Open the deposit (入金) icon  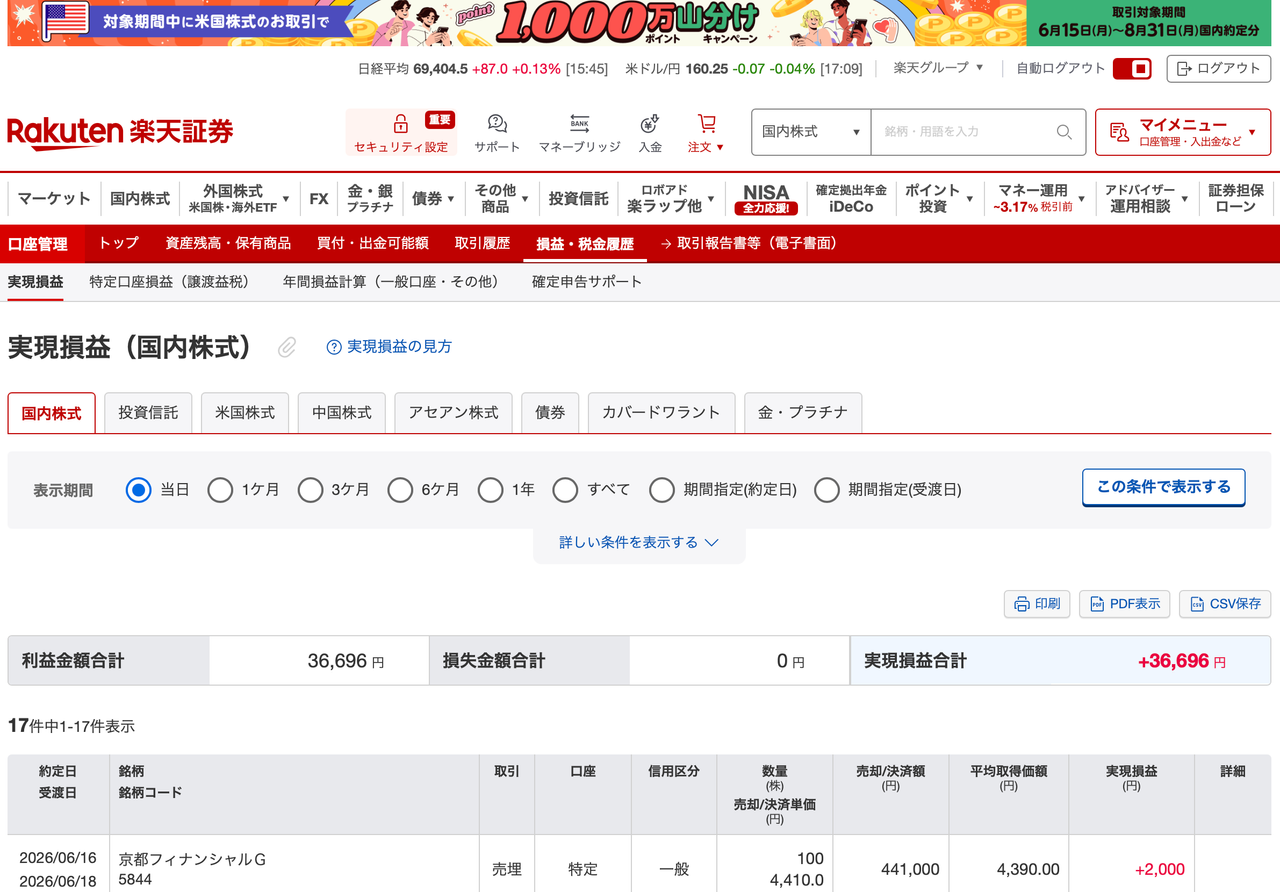click(x=650, y=124)
